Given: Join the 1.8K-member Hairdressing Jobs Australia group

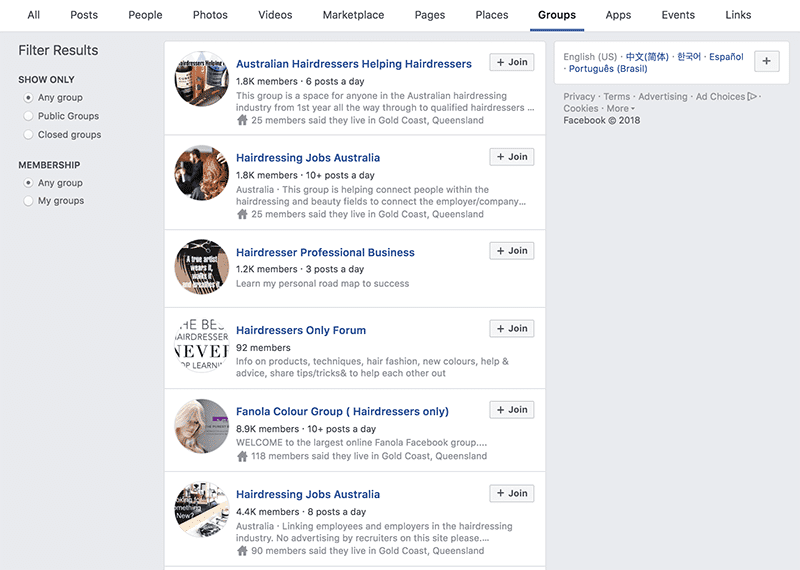Looking at the screenshot, I should click(x=512, y=157).
